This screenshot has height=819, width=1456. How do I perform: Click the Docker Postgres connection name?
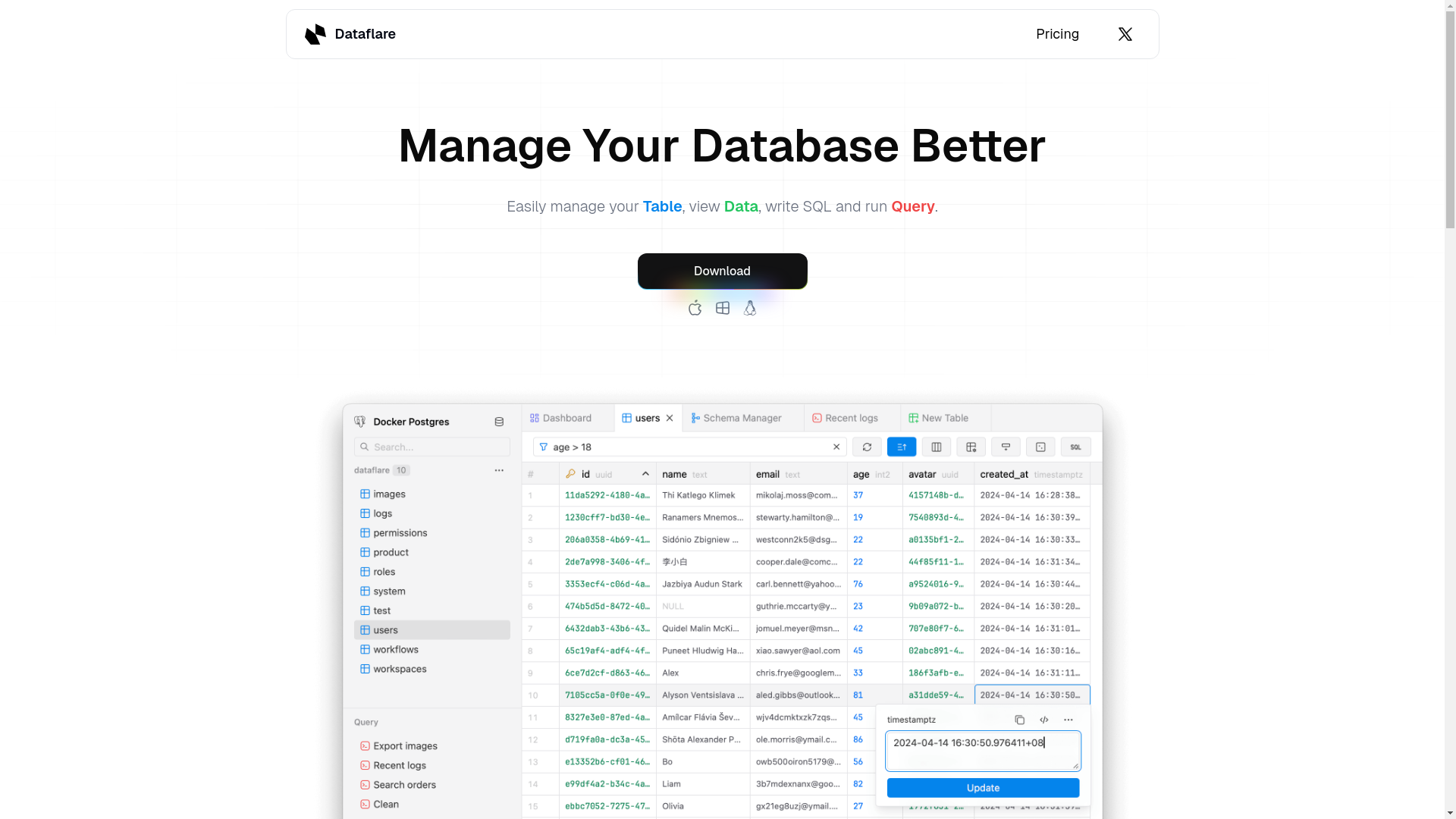411,422
